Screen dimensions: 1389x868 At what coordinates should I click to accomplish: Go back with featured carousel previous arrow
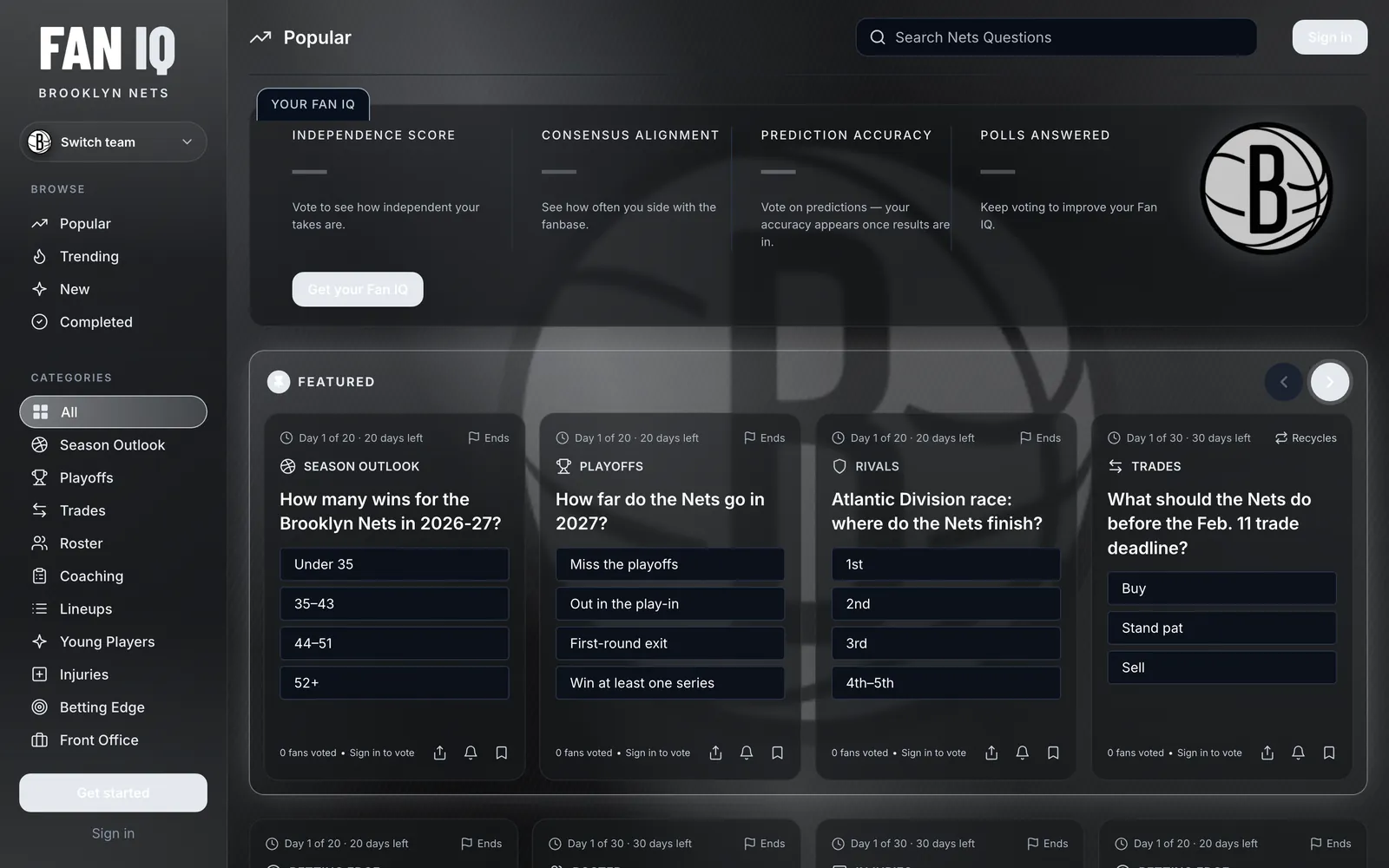1284,382
